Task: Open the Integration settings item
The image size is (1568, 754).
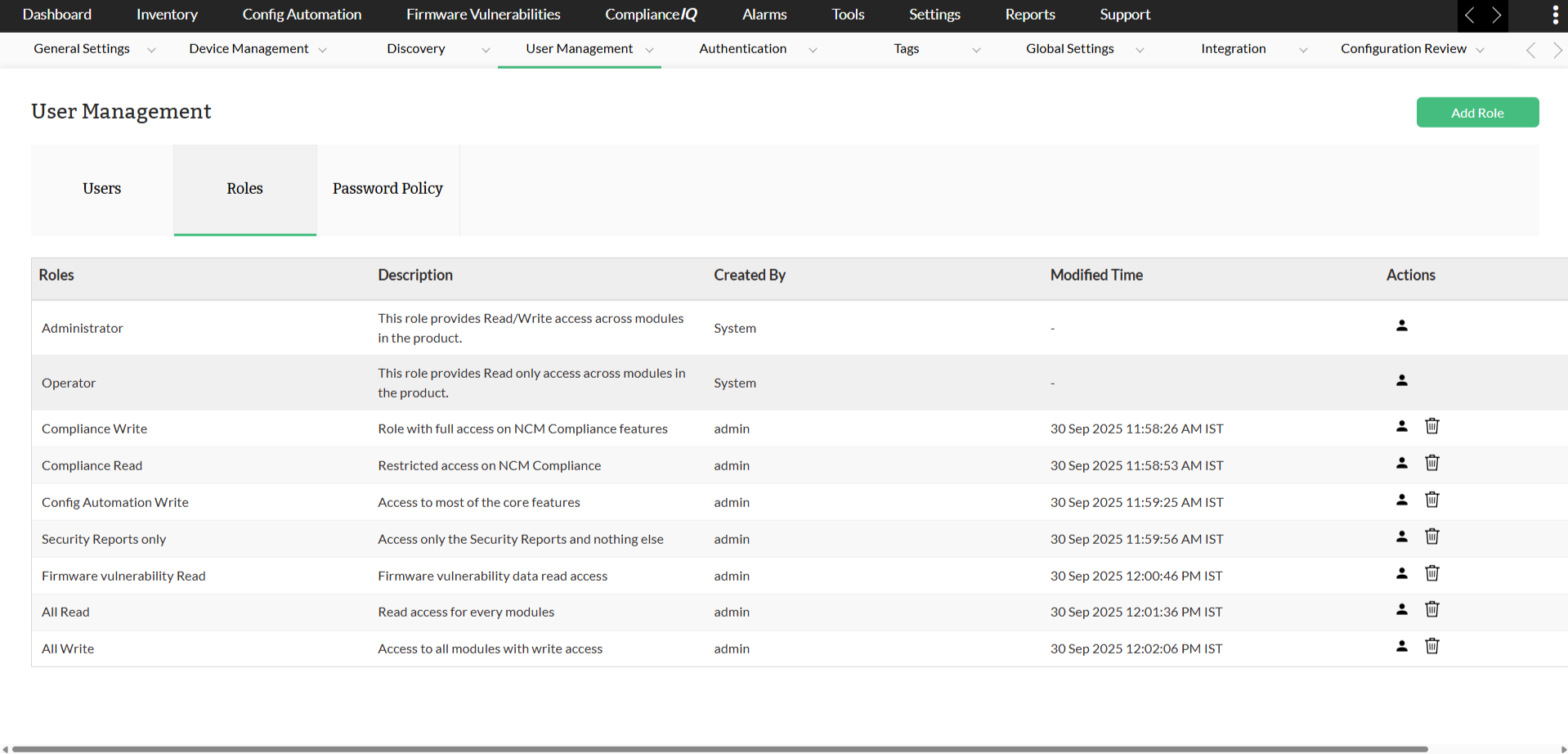Action: [x=1233, y=49]
